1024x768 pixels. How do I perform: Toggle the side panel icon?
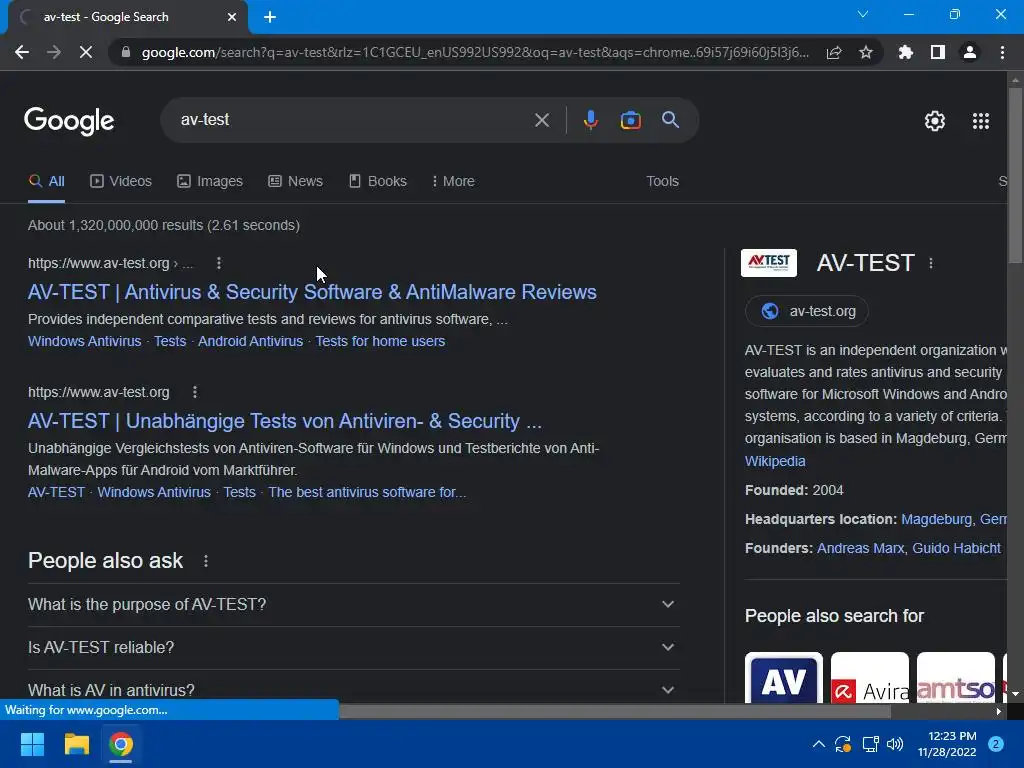938,52
